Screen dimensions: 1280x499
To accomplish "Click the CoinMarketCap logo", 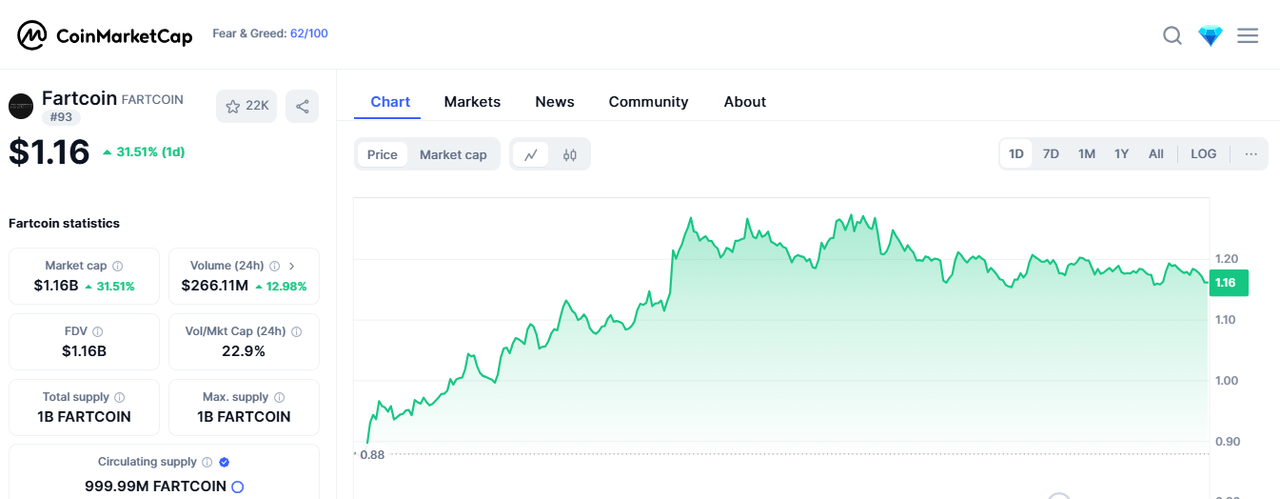I will 104,35.
